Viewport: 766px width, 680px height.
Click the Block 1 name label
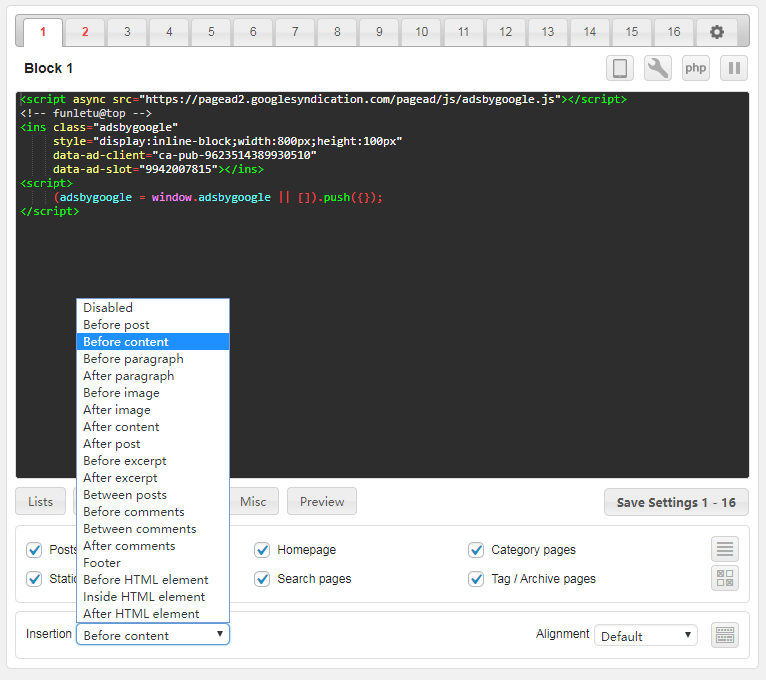click(48, 68)
